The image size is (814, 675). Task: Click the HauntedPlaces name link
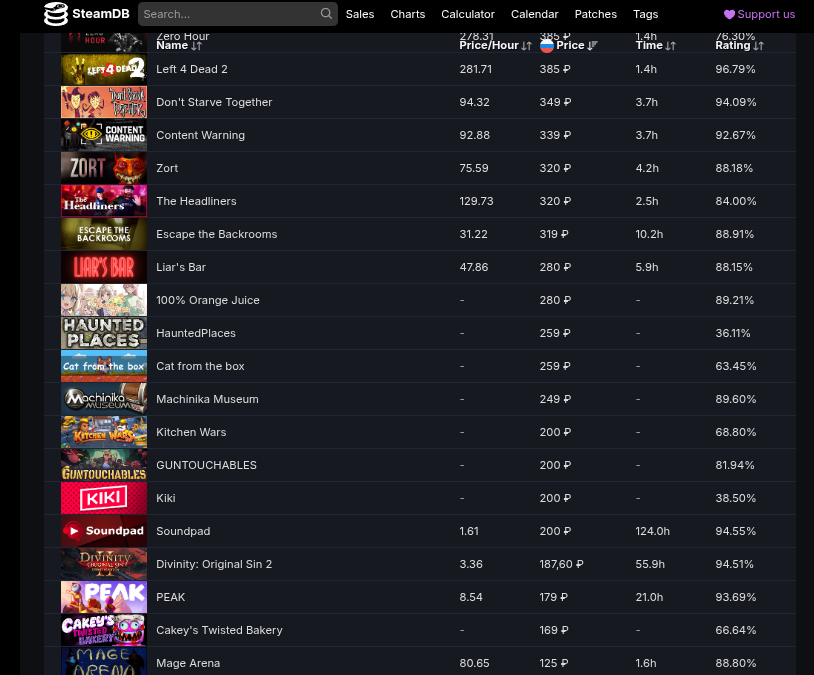196,333
